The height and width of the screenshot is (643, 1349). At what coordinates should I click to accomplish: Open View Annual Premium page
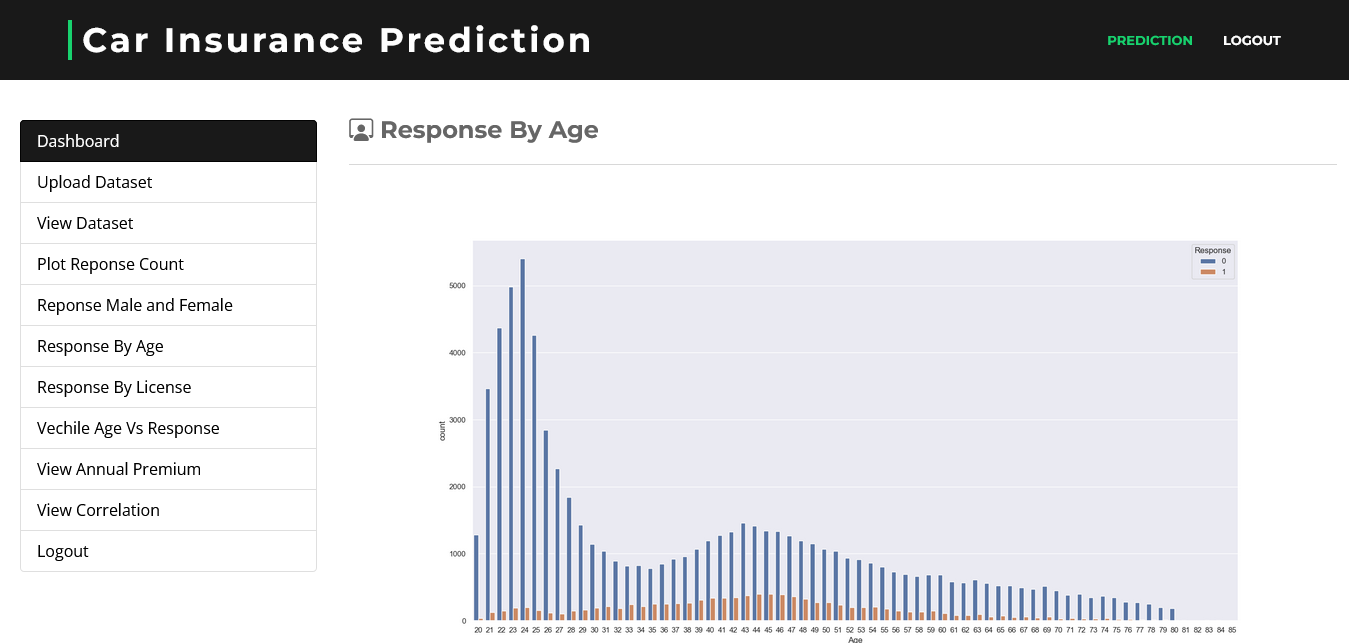click(x=168, y=469)
